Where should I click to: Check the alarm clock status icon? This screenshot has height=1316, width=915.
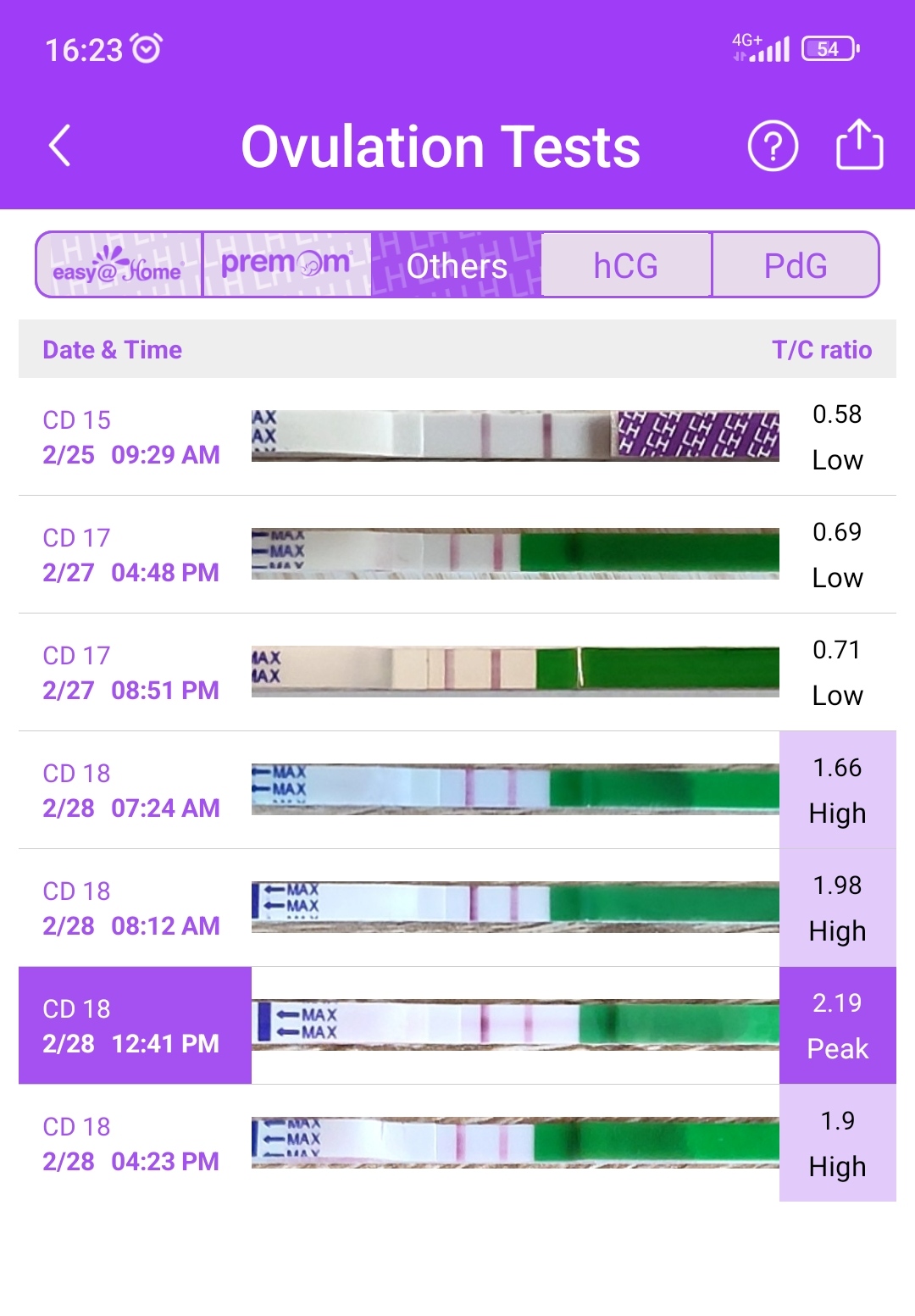[147, 48]
